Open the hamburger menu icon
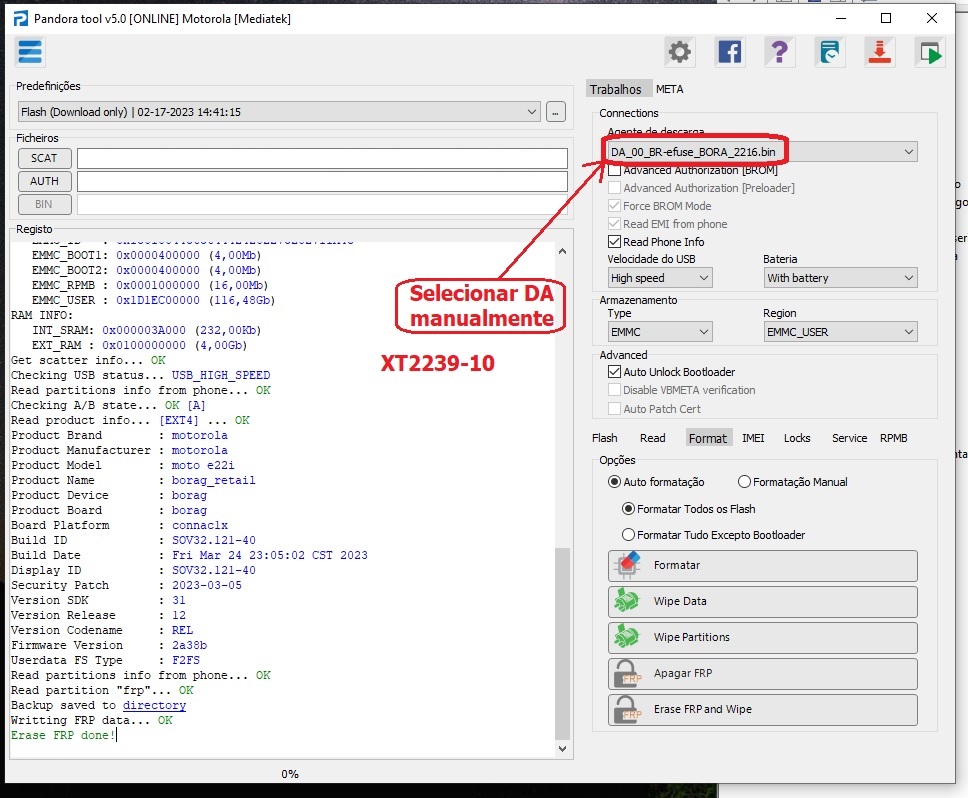968x798 pixels. tap(30, 52)
